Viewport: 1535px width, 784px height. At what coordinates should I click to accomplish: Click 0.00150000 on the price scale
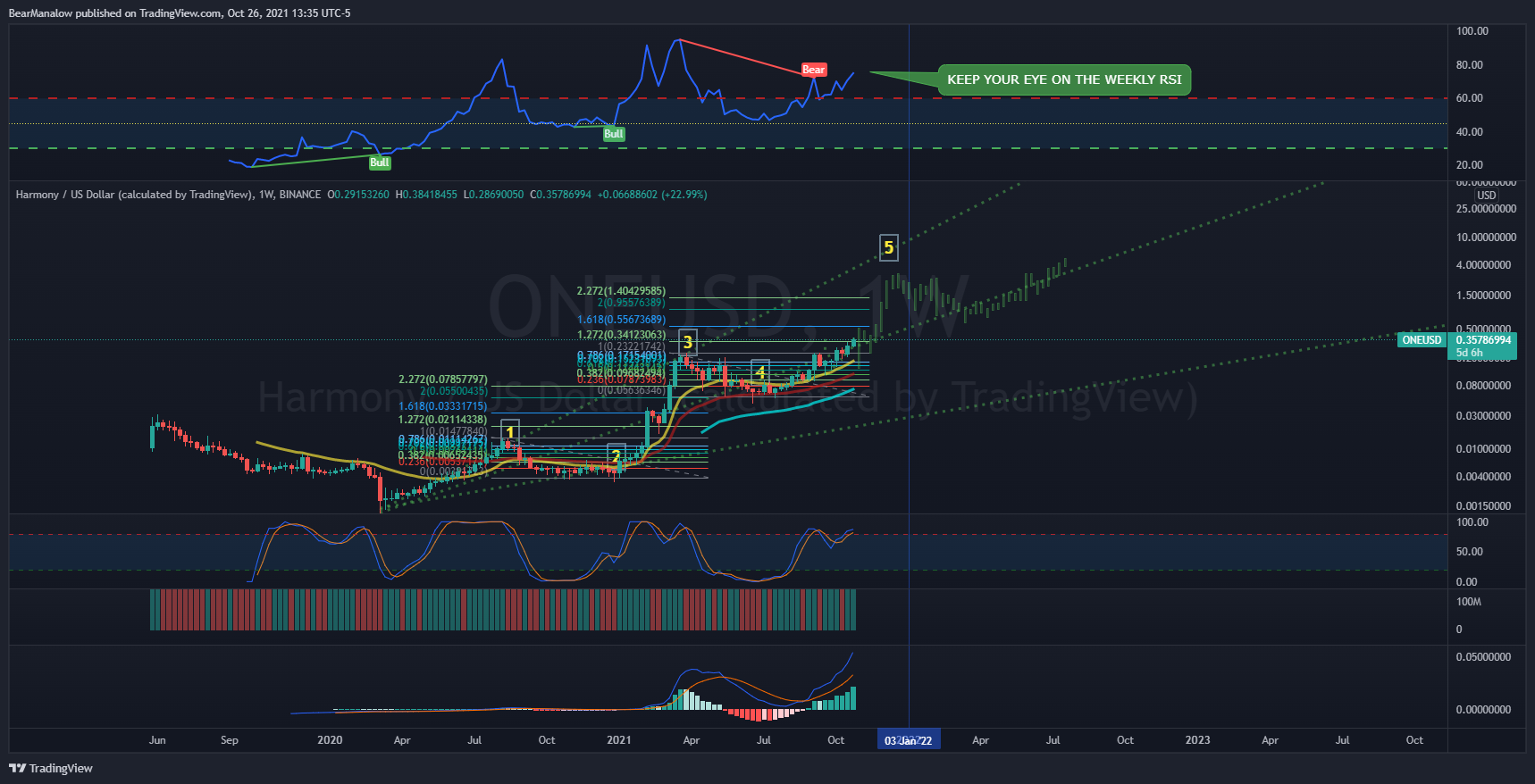(1483, 506)
